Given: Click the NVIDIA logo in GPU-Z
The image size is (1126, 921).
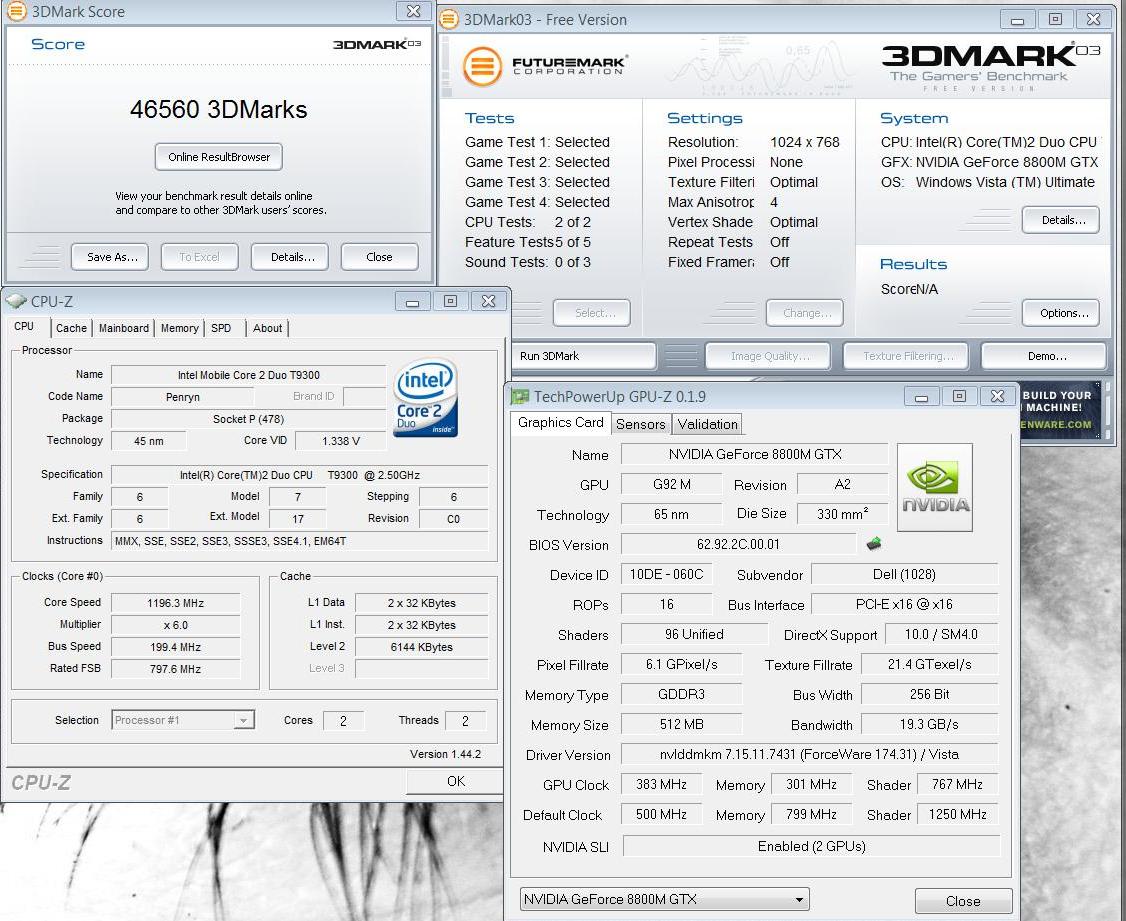Looking at the screenshot, I should [934, 487].
